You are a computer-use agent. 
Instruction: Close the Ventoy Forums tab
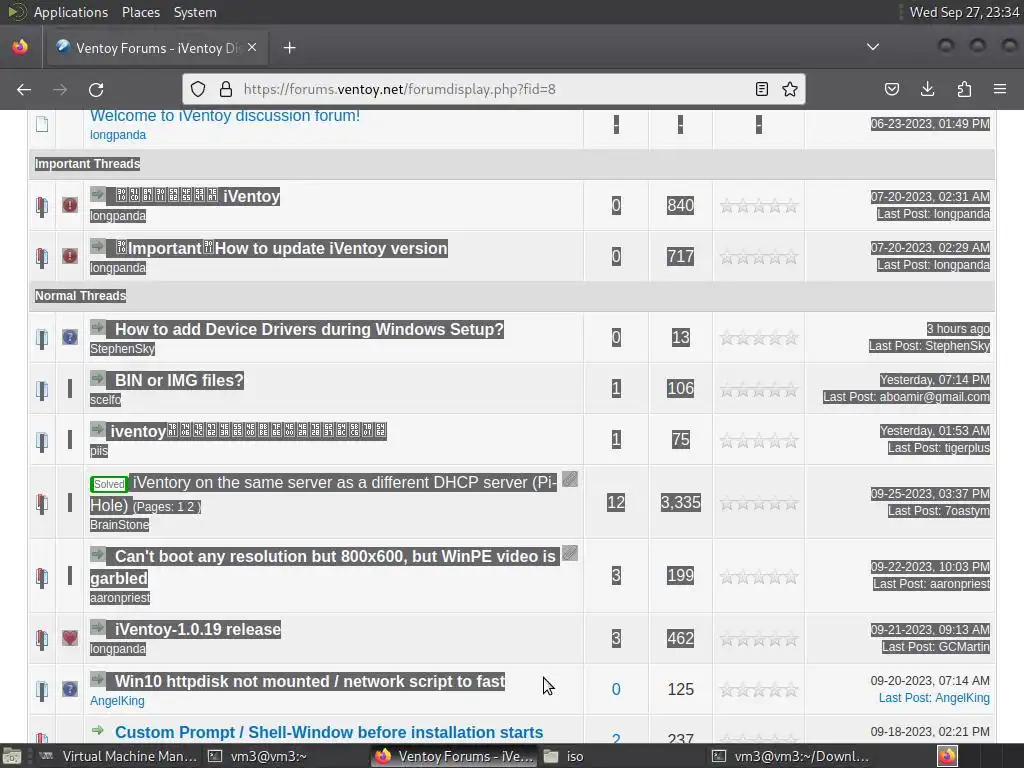pyautogui.click(x=252, y=48)
